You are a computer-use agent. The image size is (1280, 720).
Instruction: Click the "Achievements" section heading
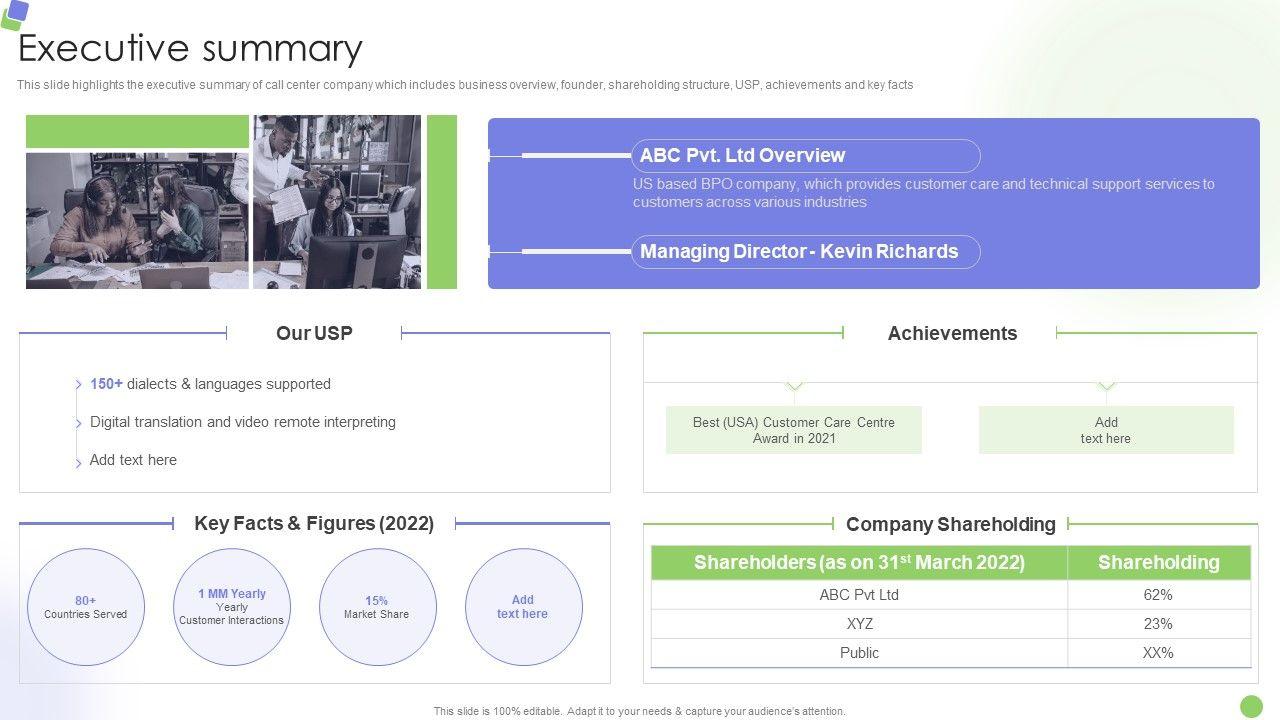[952, 333]
